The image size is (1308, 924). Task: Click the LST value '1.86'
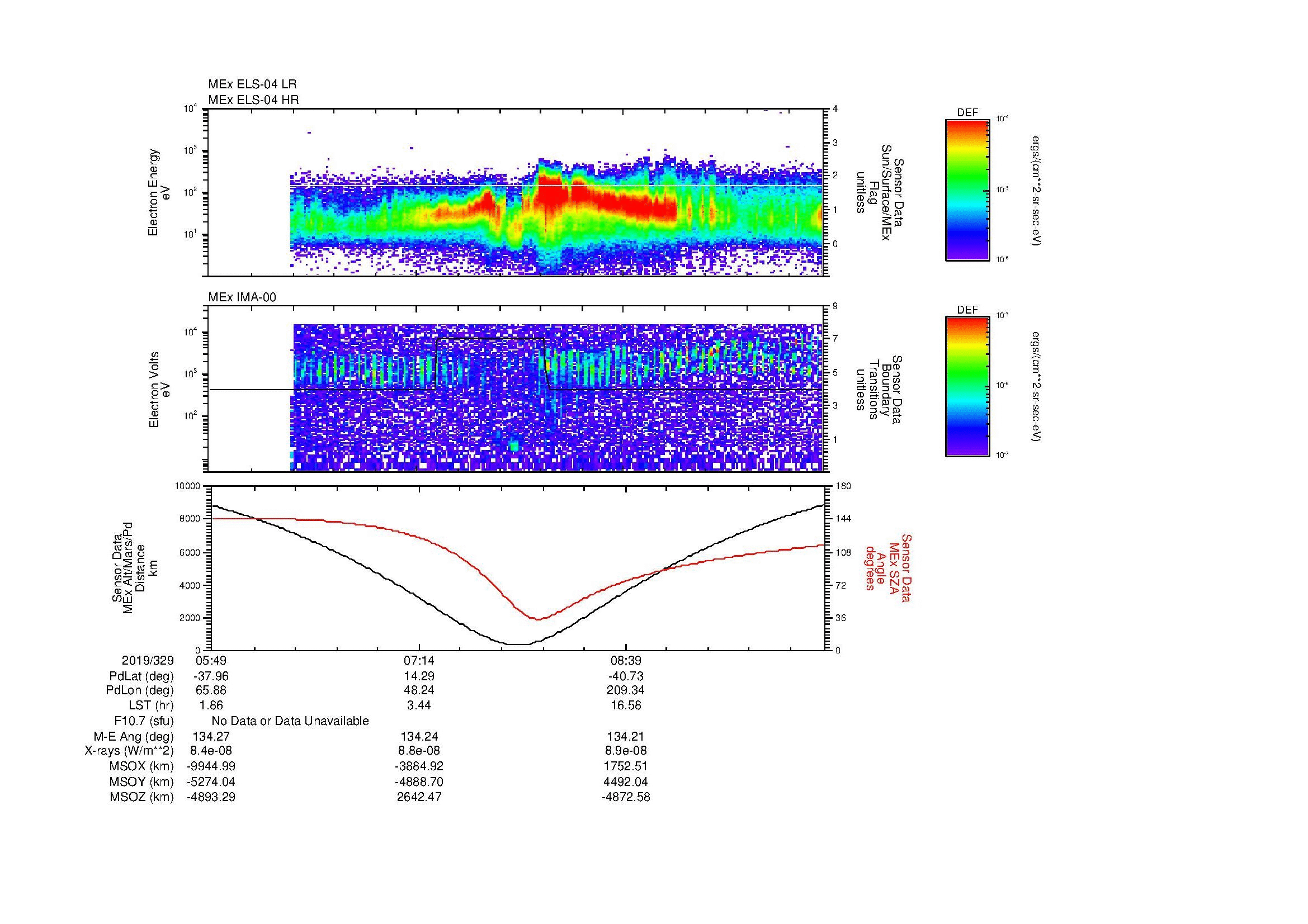click(211, 705)
